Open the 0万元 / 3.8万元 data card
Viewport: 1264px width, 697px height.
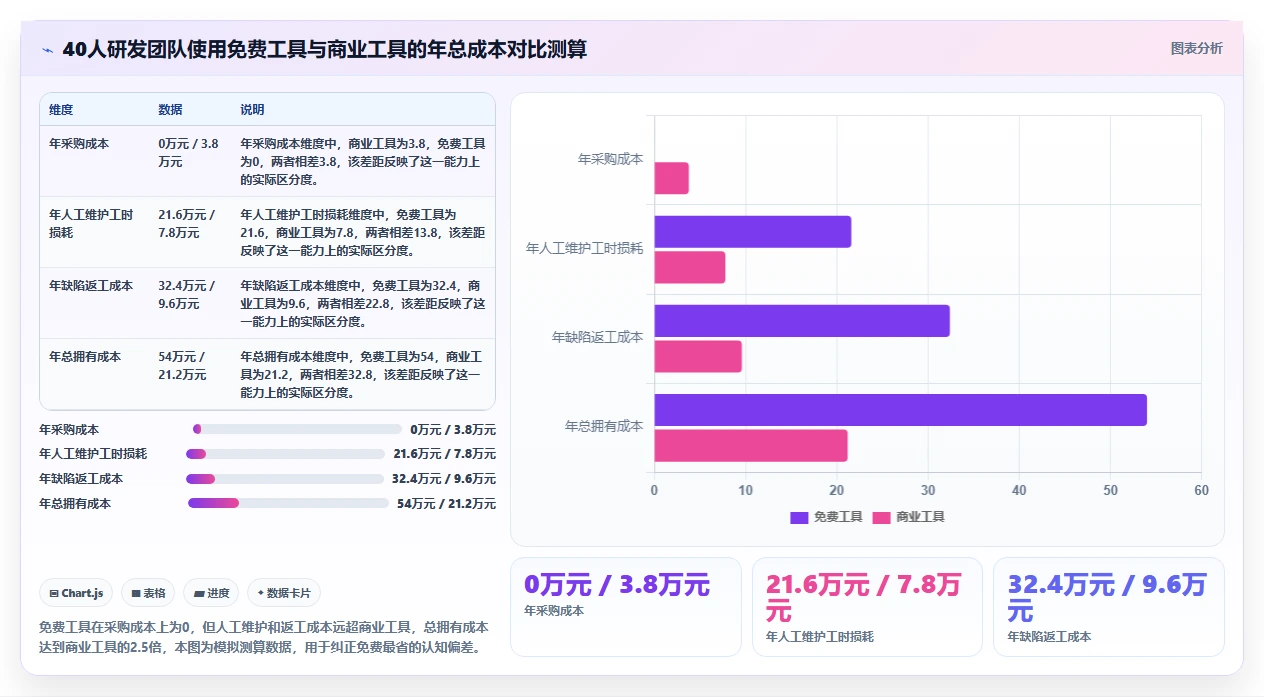click(x=626, y=607)
